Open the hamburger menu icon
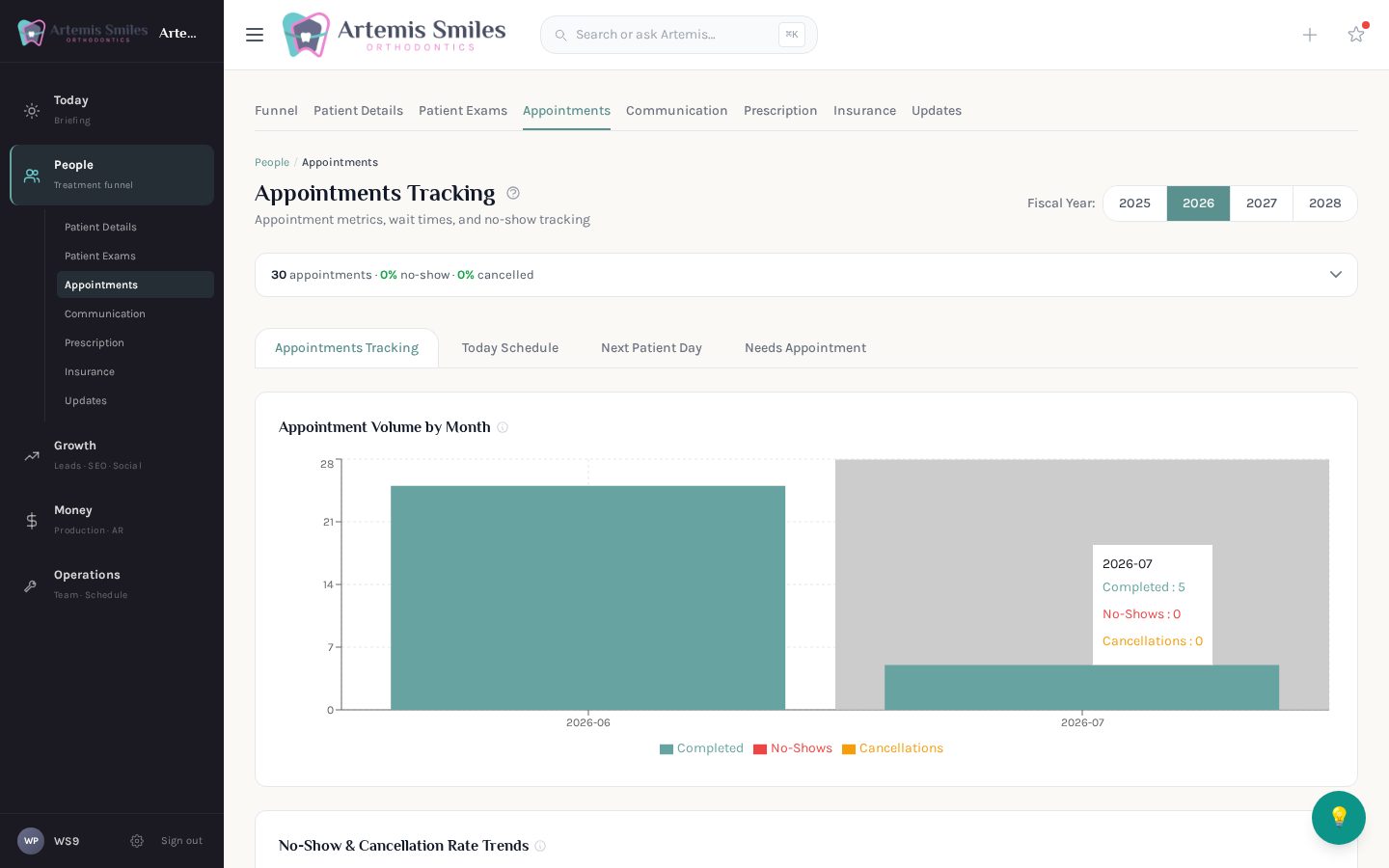 (x=255, y=35)
